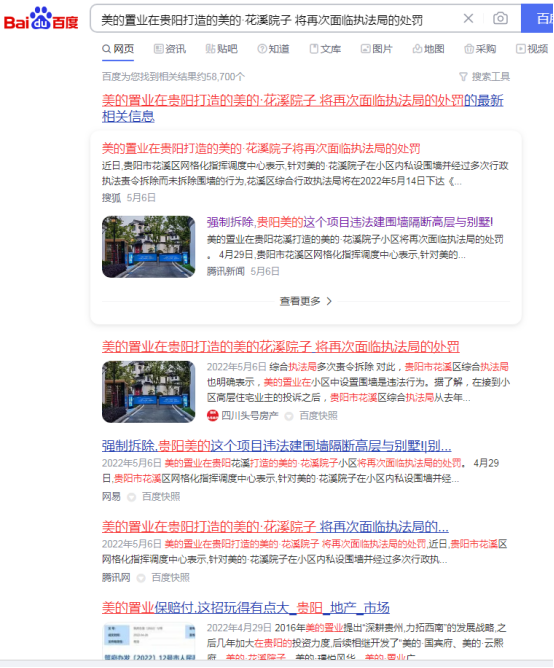Viewport: 554px width, 668px height.
Task: Expand 查看更多 in news card
Action: 306,301
